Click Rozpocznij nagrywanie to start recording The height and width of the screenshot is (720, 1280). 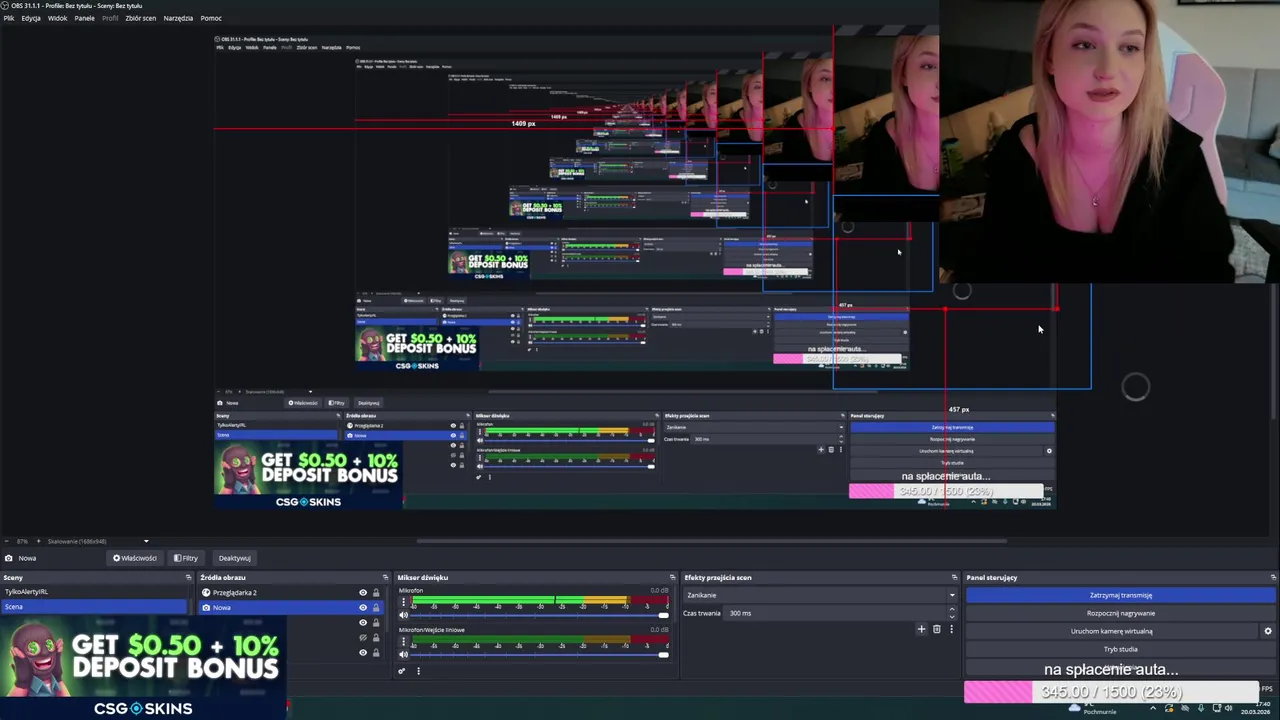click(1120, 613)
